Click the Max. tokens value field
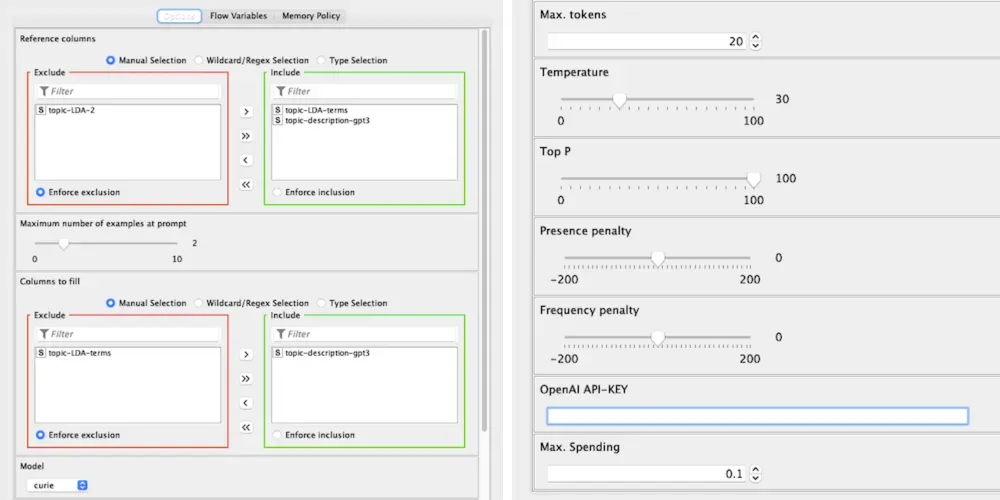This screenshot has height=500, width=1000. 647,41
